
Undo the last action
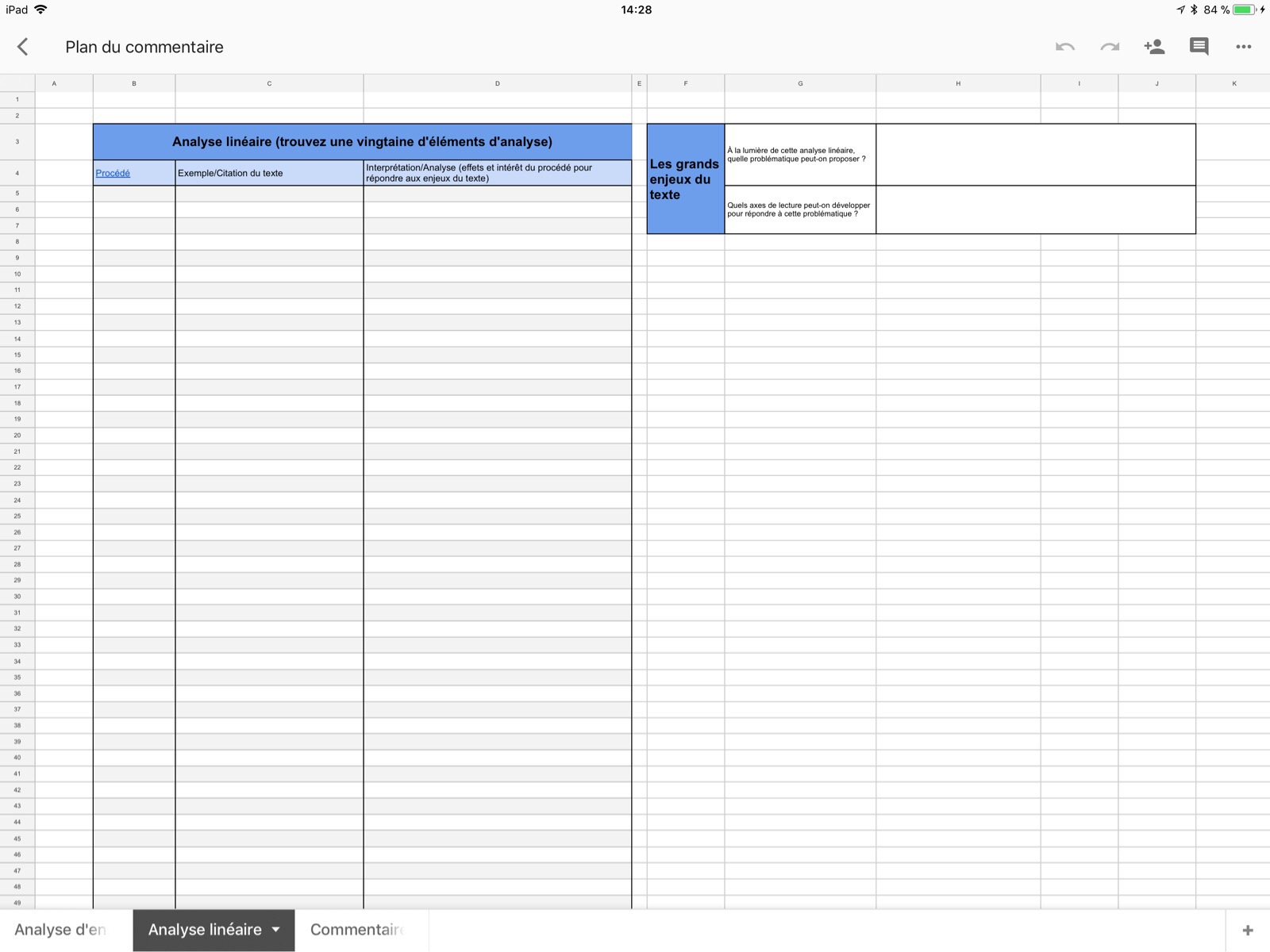(1065, 47)
